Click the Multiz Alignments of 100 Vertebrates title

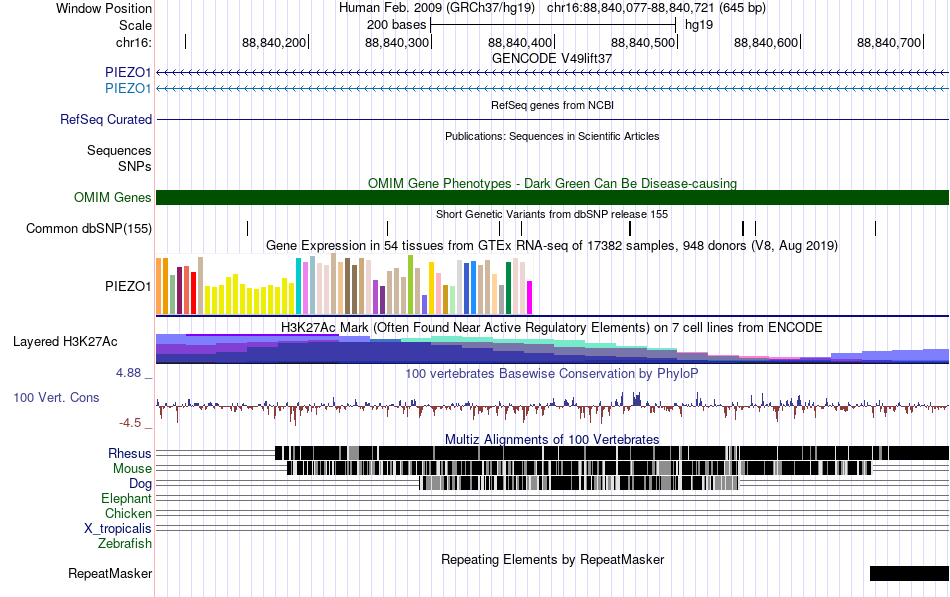point(551,439)
